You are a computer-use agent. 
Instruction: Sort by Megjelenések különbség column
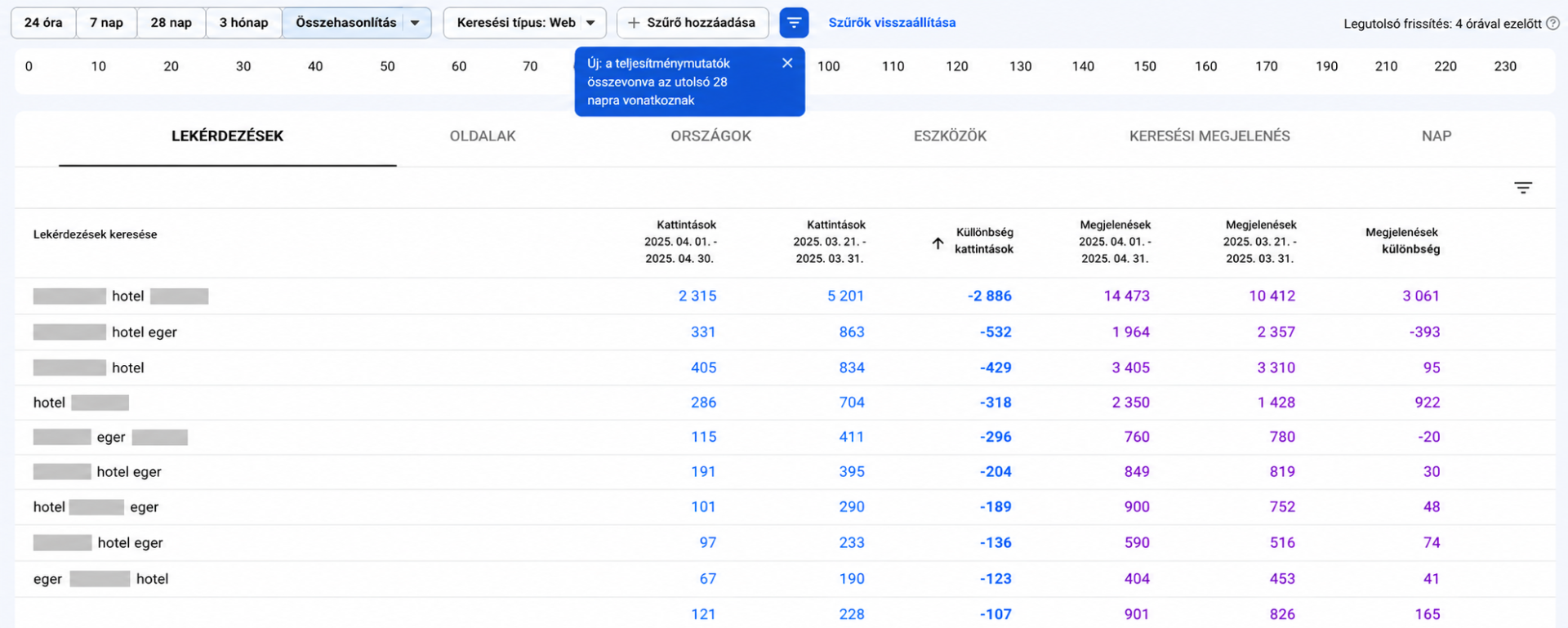(1402, 241)
